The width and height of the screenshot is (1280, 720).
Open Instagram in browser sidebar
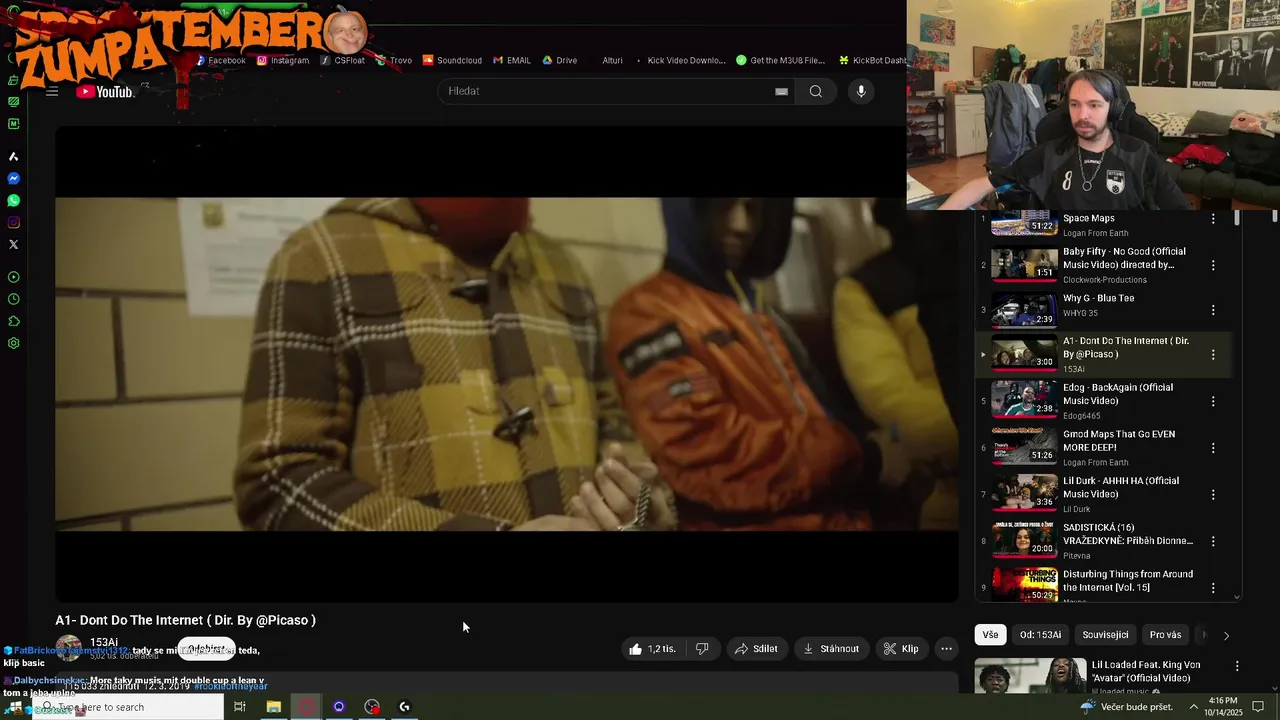point(13,223)
